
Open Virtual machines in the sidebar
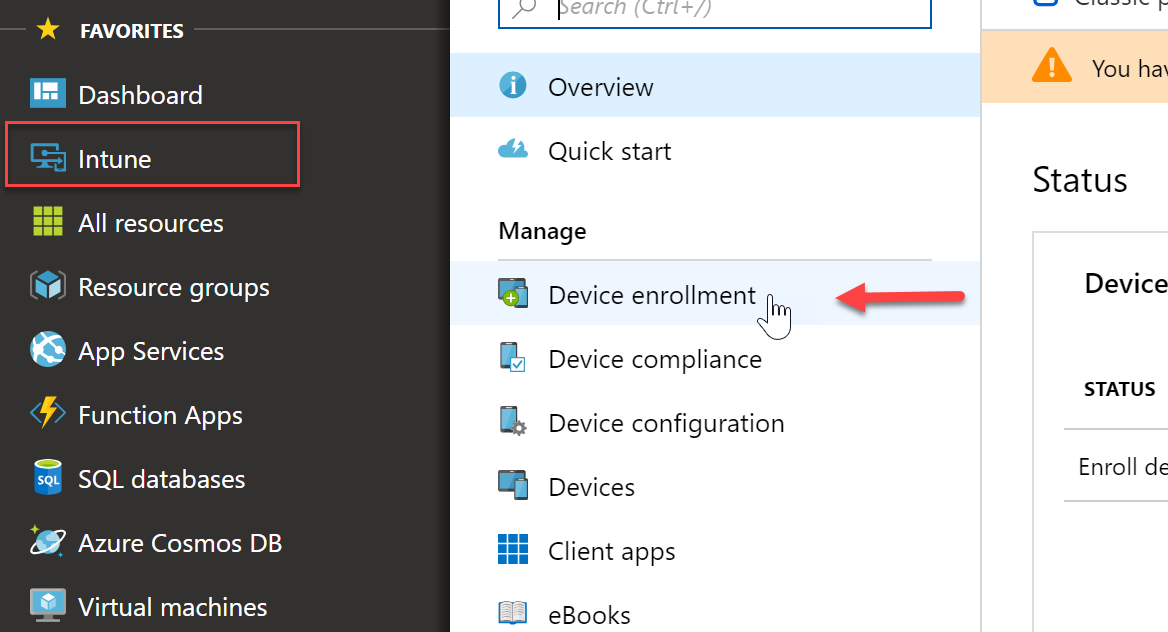149,607
